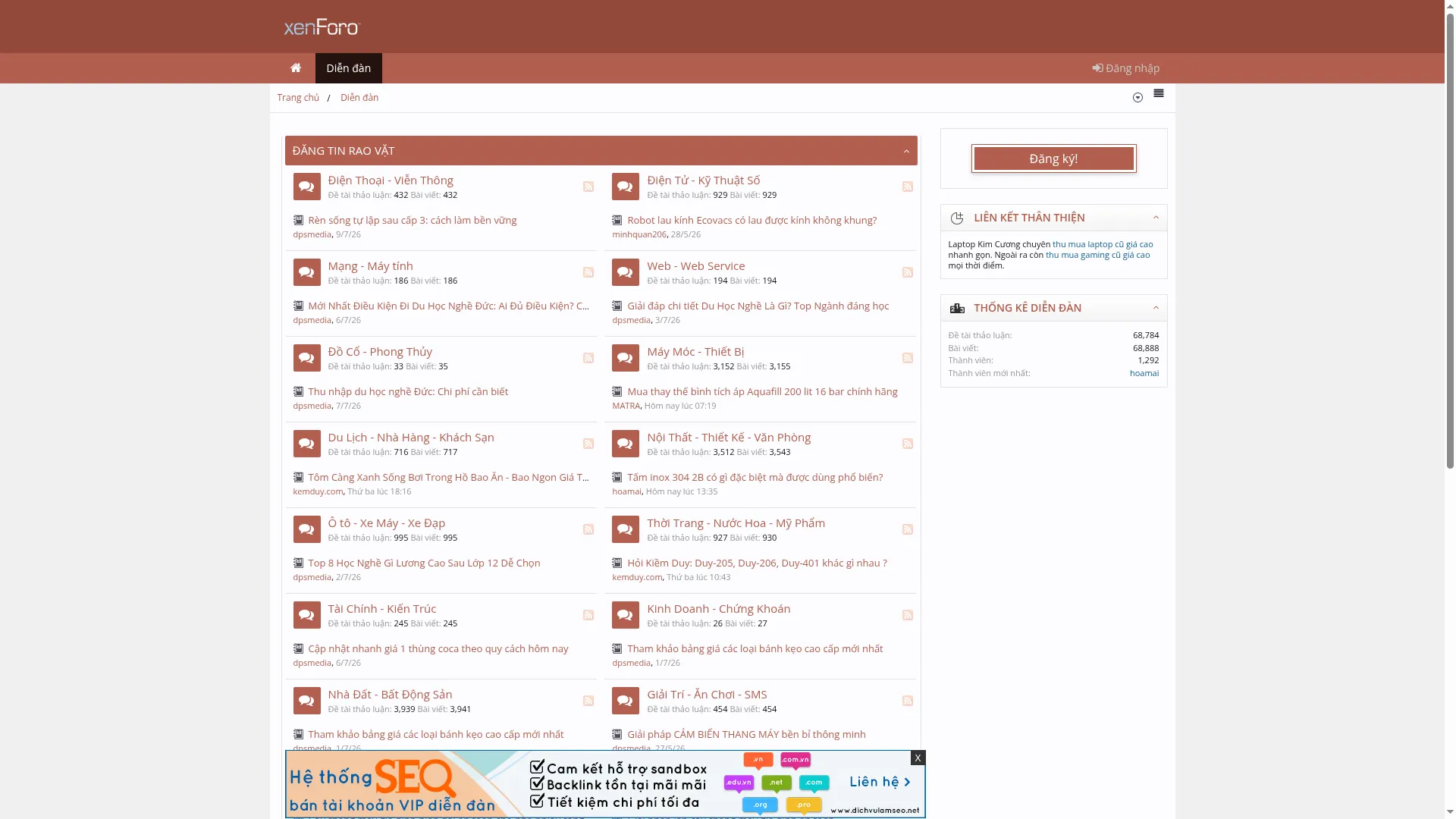Open thread Mua thay thế bình tích áp Aquafill
This screenshot has width=1456, height=819.
(762, 392)
